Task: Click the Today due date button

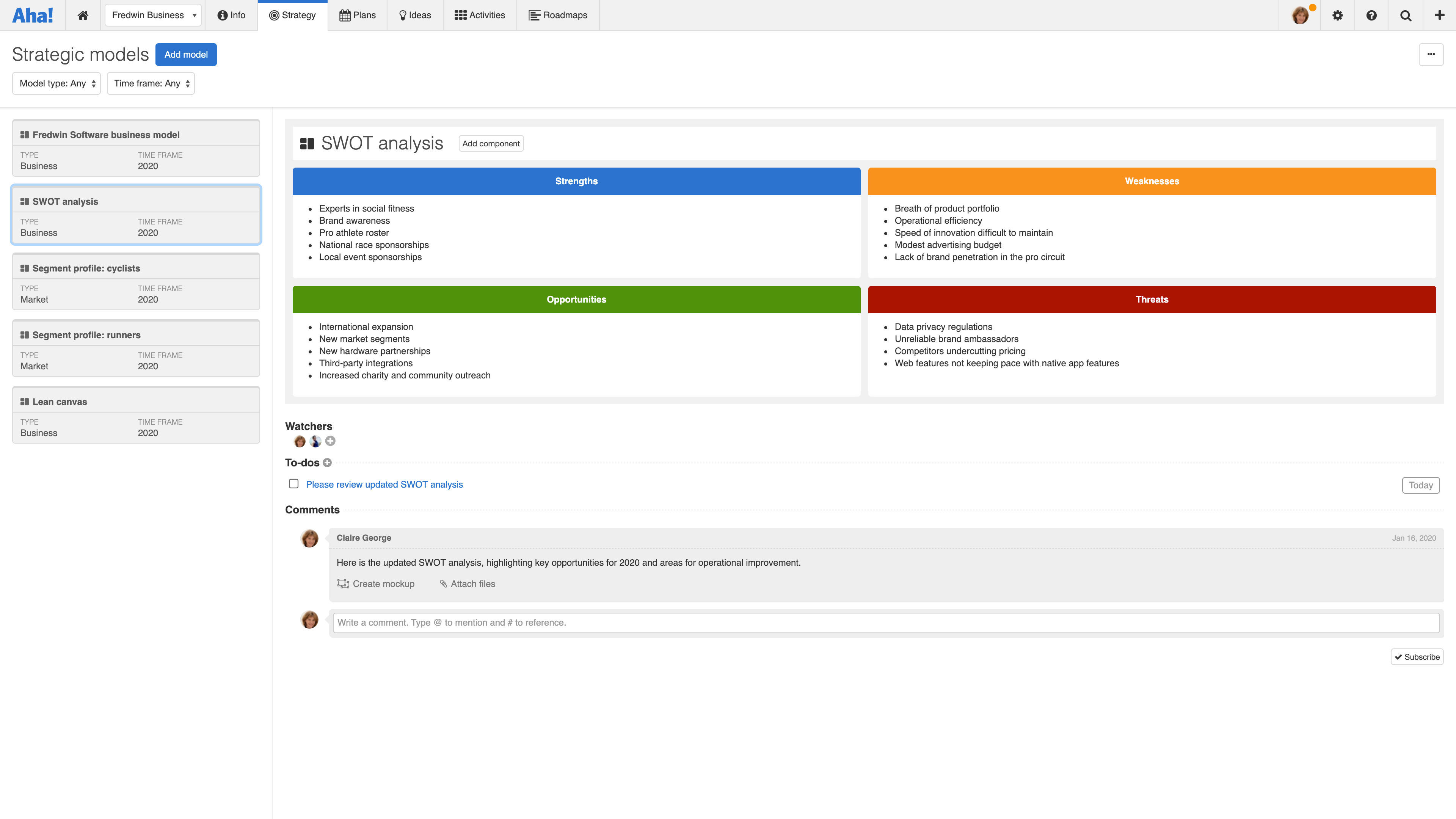Action: click(x=1420, y=485)
